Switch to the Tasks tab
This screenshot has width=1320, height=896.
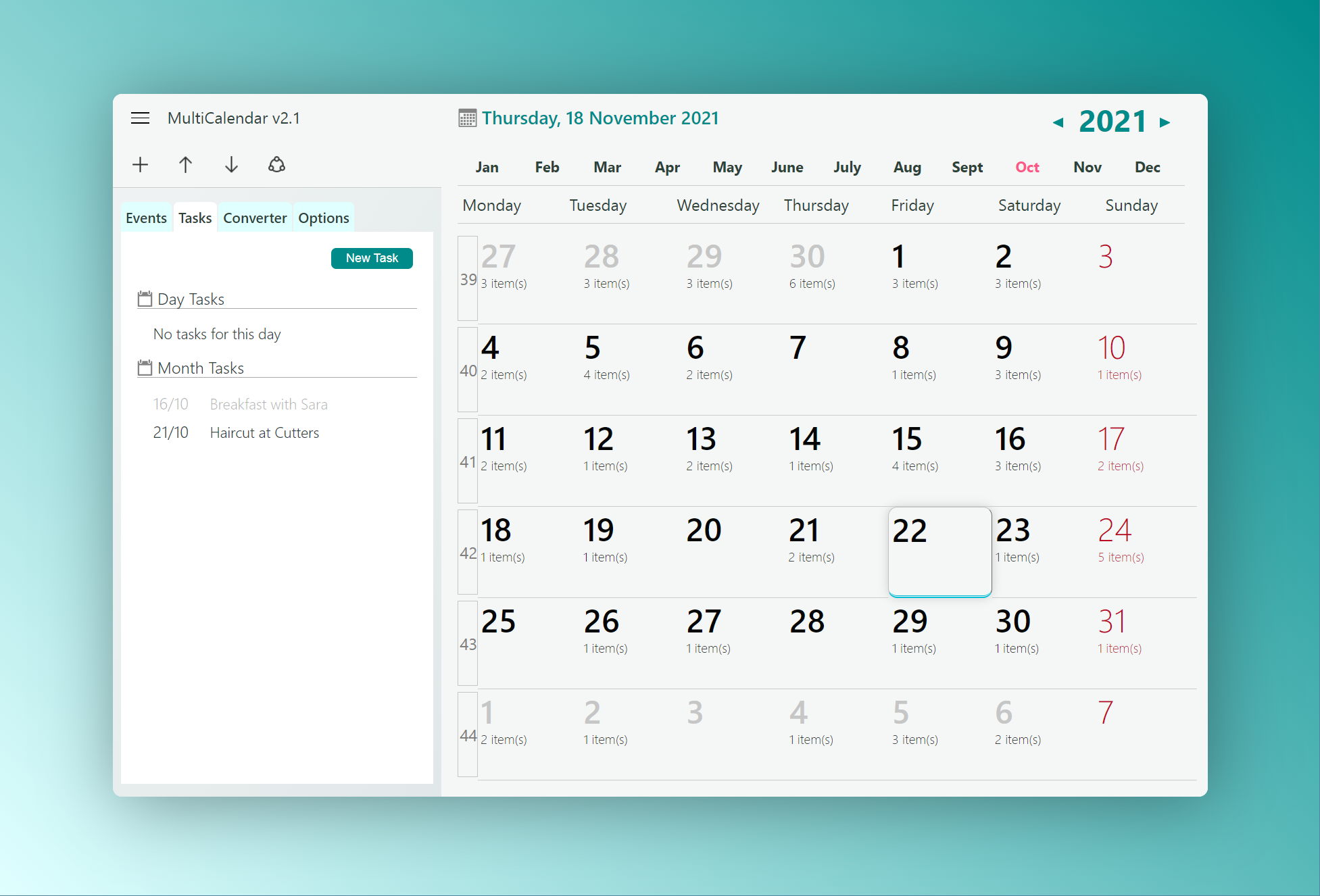[x=195, y=218]
